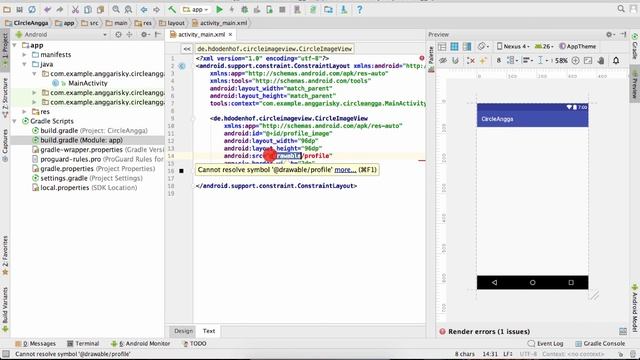
Task: Open the Messages tool window
Action: point(36,344)
